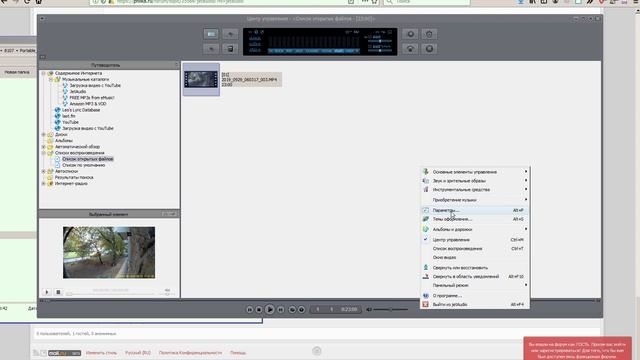Click the record circle button beside the display
The image size is (640, 360).
click(x=411, y=34)
